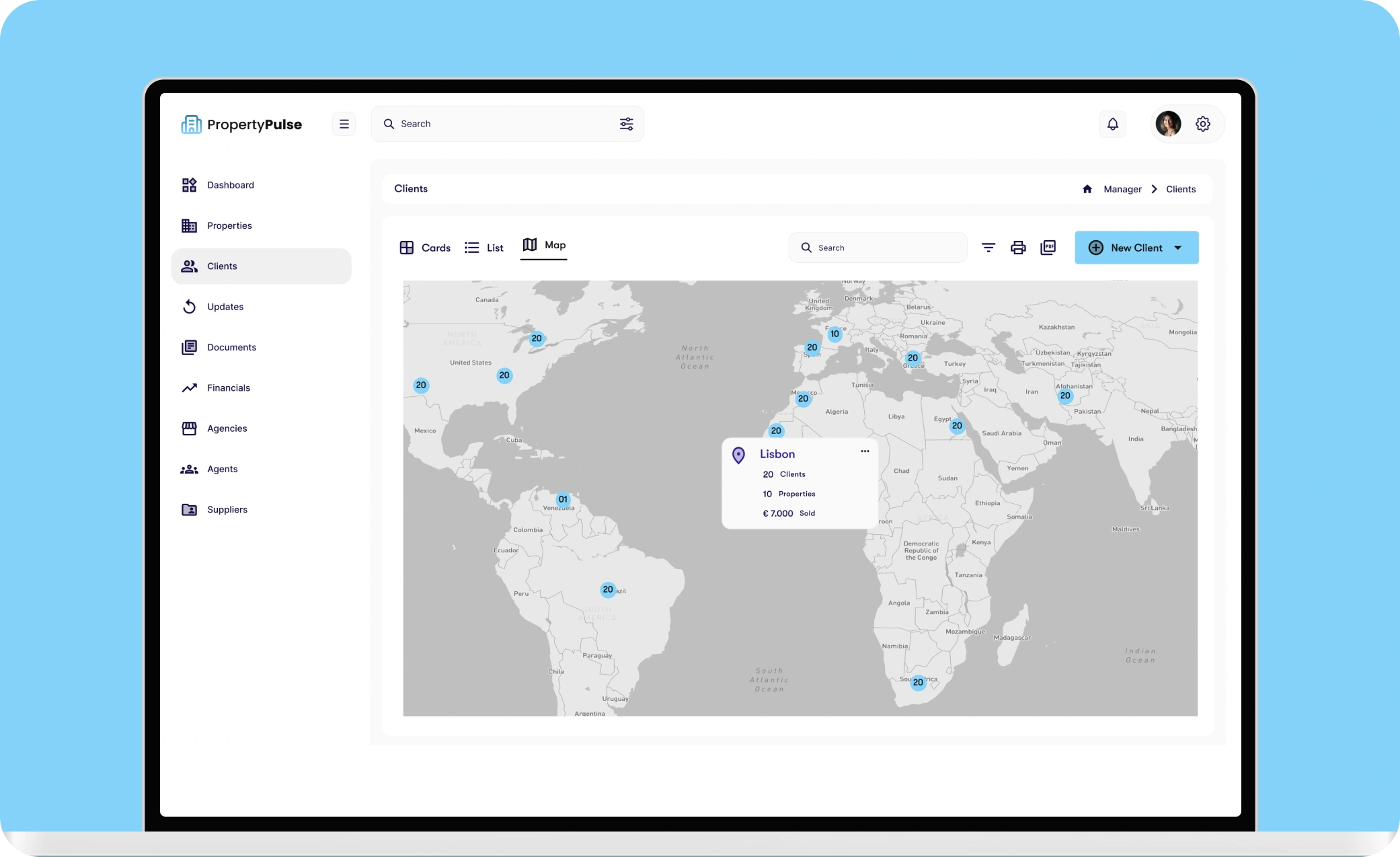This screenshot has width=1400, height=857.
Task: Open Suppliers in sidebar
Action: 262,509
